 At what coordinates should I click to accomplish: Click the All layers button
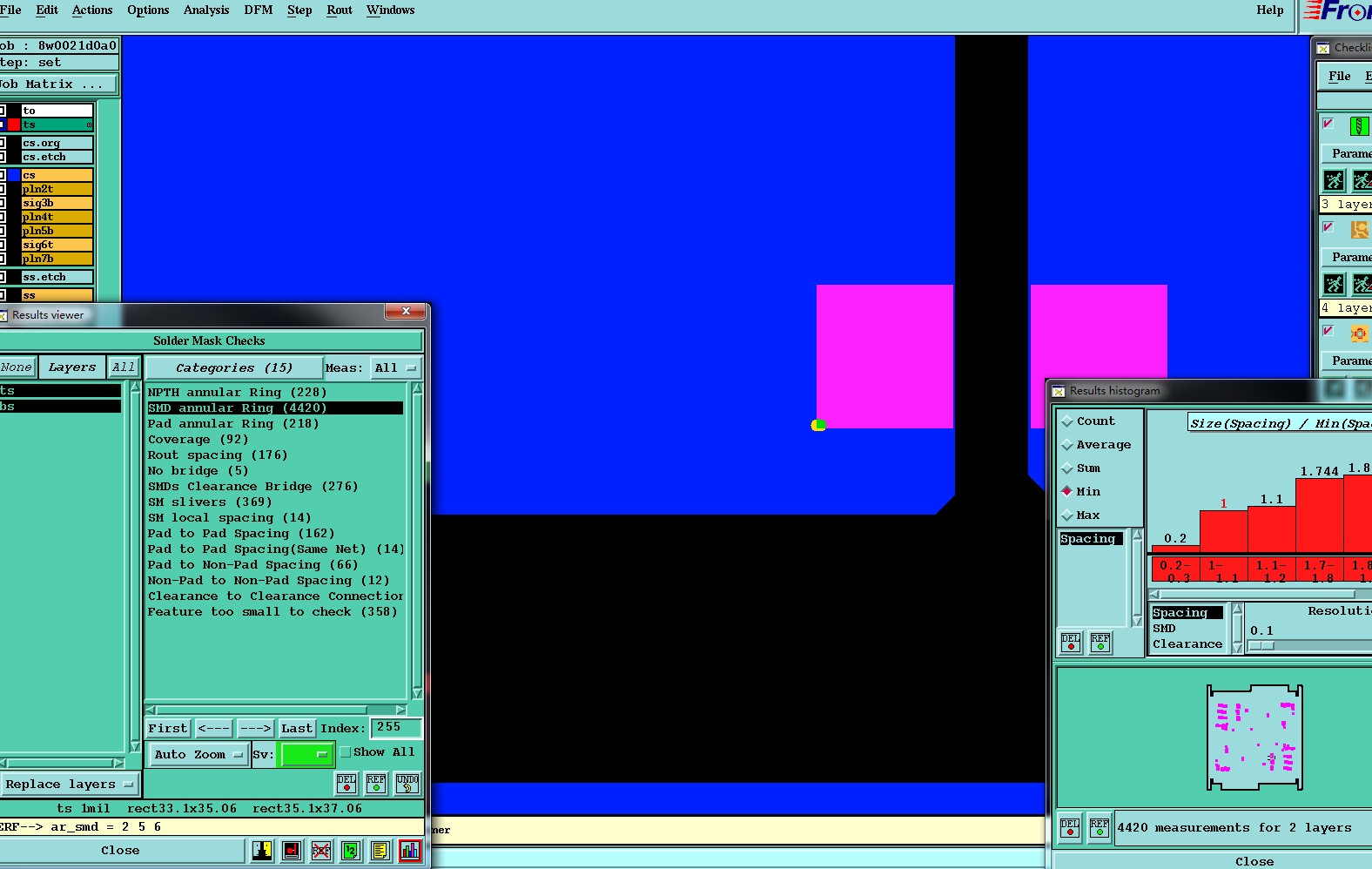coord(124,367)
